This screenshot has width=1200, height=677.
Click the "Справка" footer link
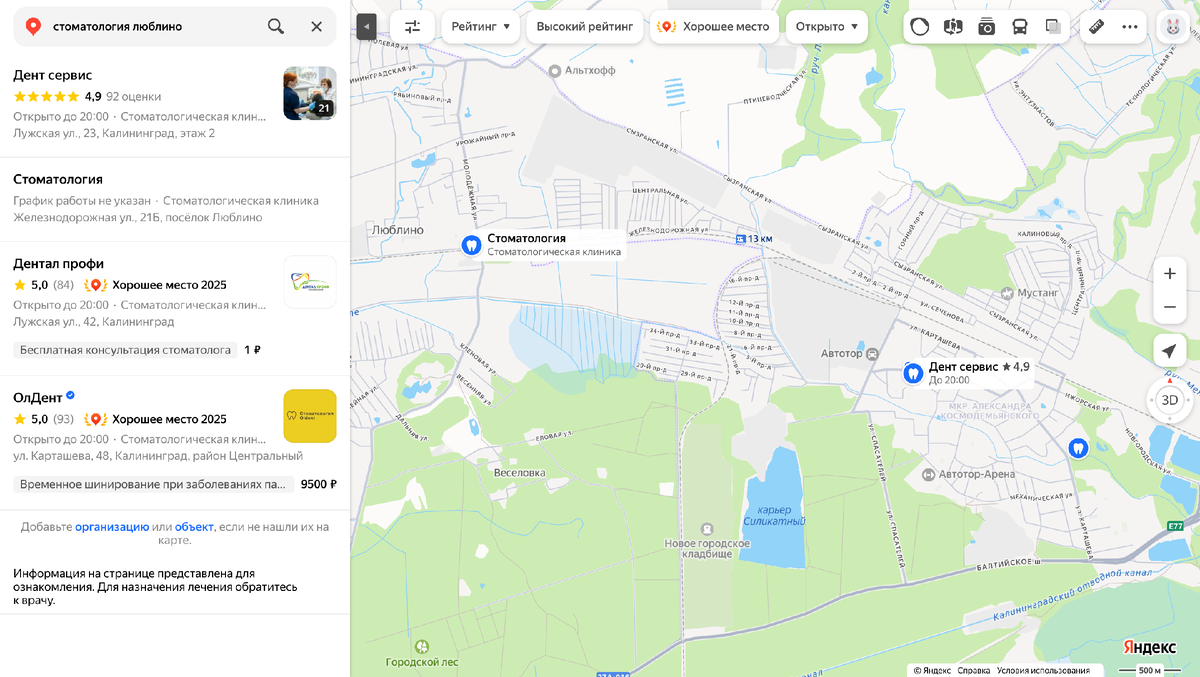[x=973, y=670]
